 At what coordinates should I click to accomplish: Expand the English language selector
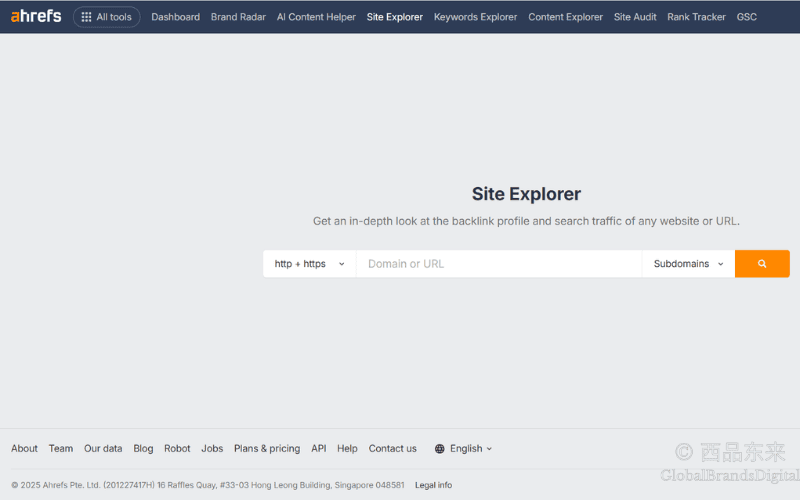(x=463, y=448)
